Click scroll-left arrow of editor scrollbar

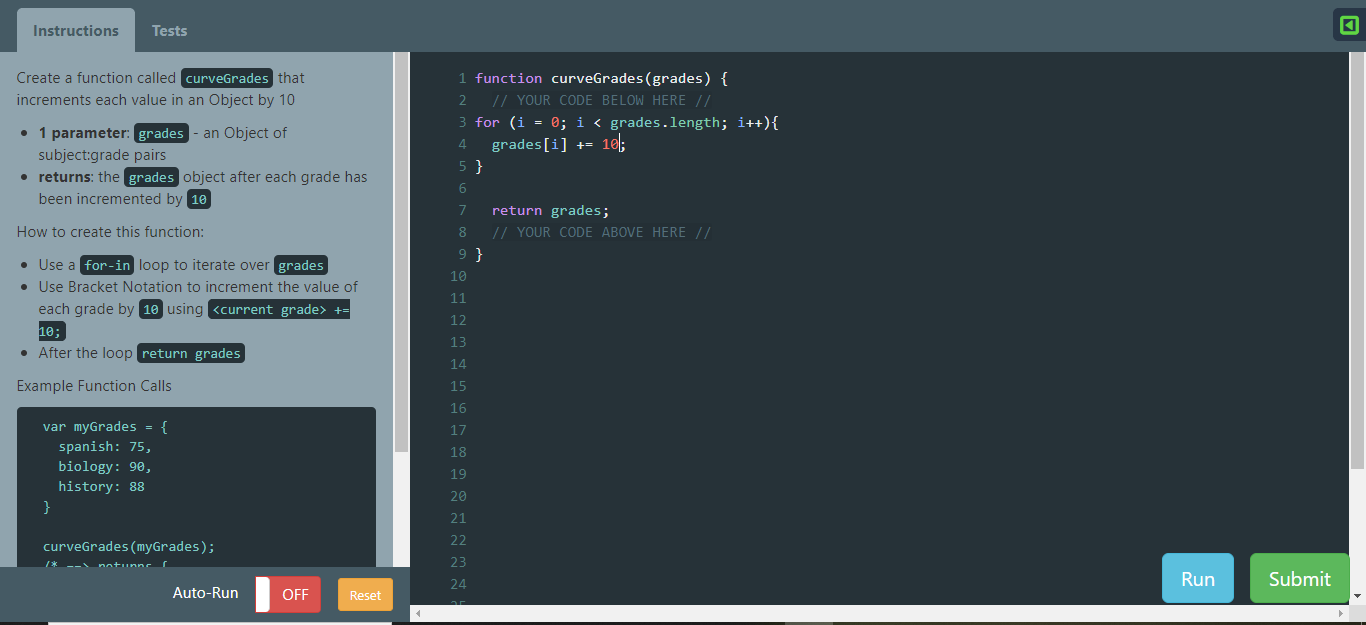coord(417,613)
